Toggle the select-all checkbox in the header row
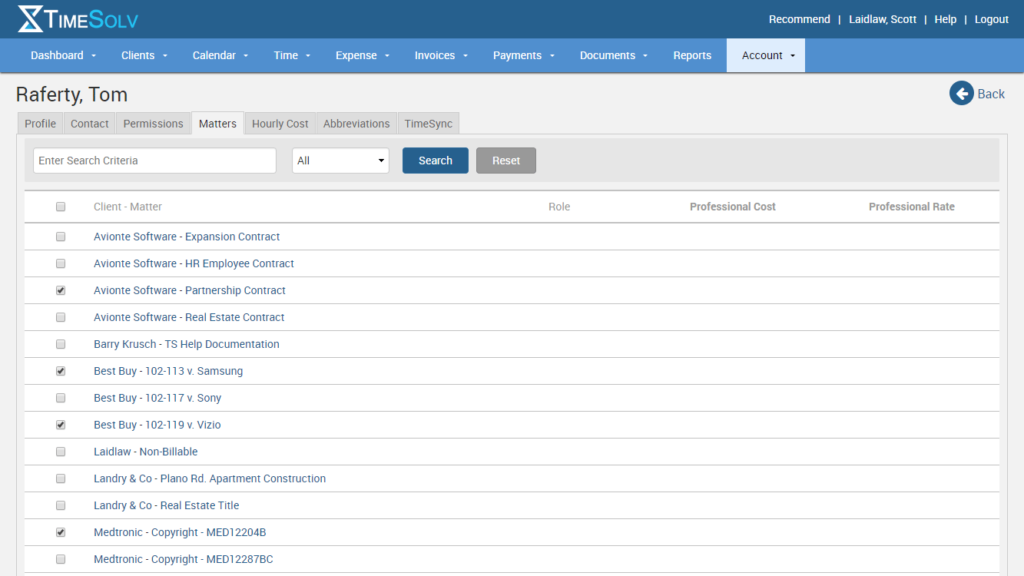The height and width of the screenshot is (576, 1024). coord(61,206)
